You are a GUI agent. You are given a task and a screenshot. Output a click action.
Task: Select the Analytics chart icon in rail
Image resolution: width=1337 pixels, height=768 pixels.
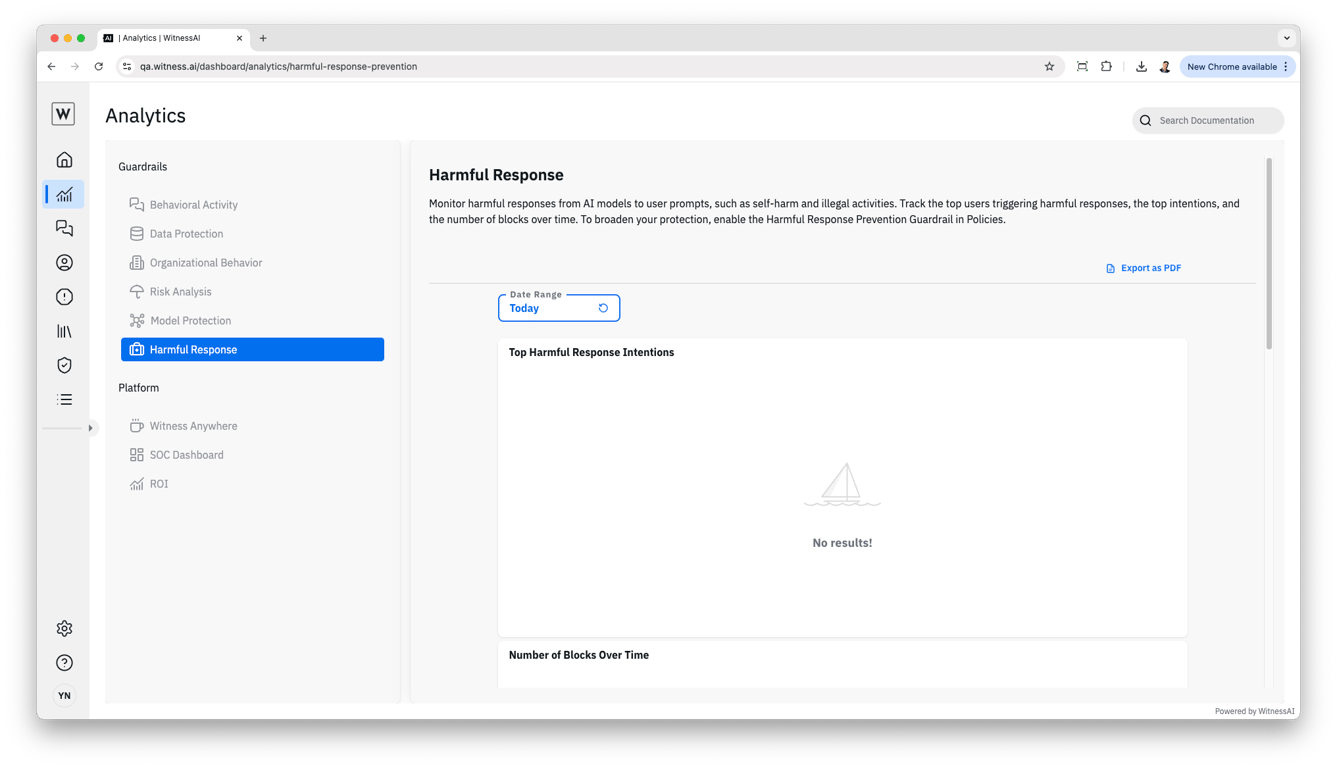(64, 194)
